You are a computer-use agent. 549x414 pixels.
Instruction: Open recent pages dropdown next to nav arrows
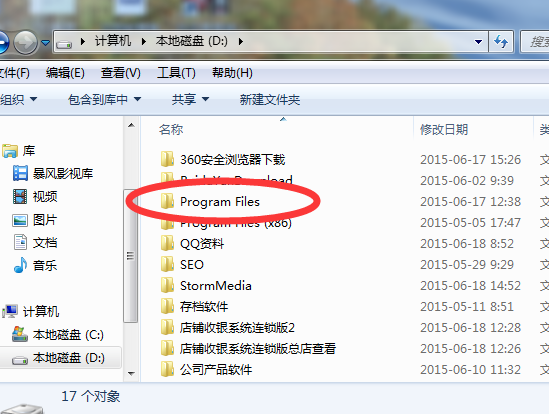coord(45,42)
